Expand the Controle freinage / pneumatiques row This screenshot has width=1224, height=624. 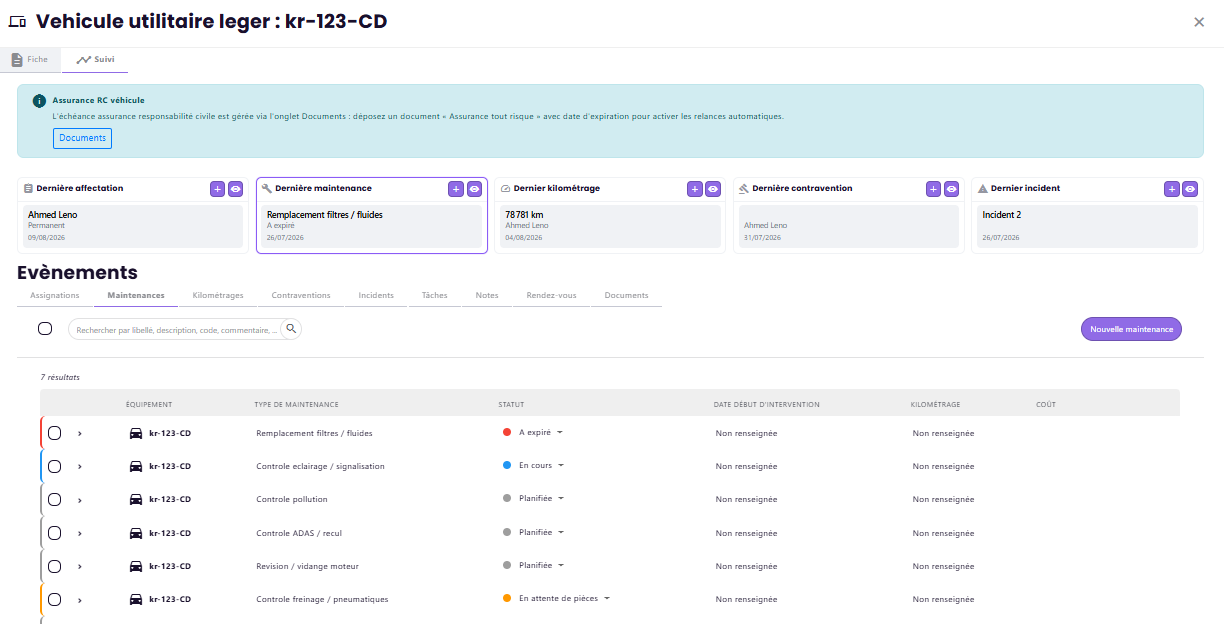pos(80,599)
